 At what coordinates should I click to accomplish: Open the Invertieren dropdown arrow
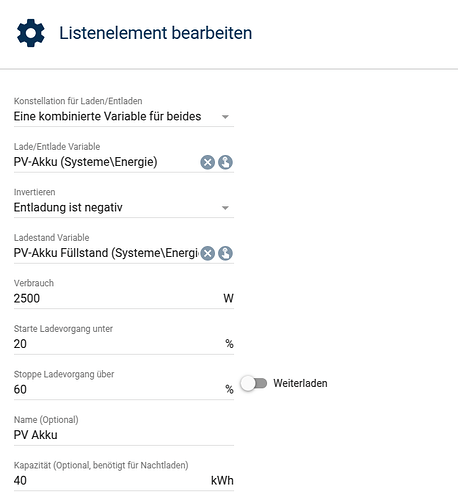[225, 208]
